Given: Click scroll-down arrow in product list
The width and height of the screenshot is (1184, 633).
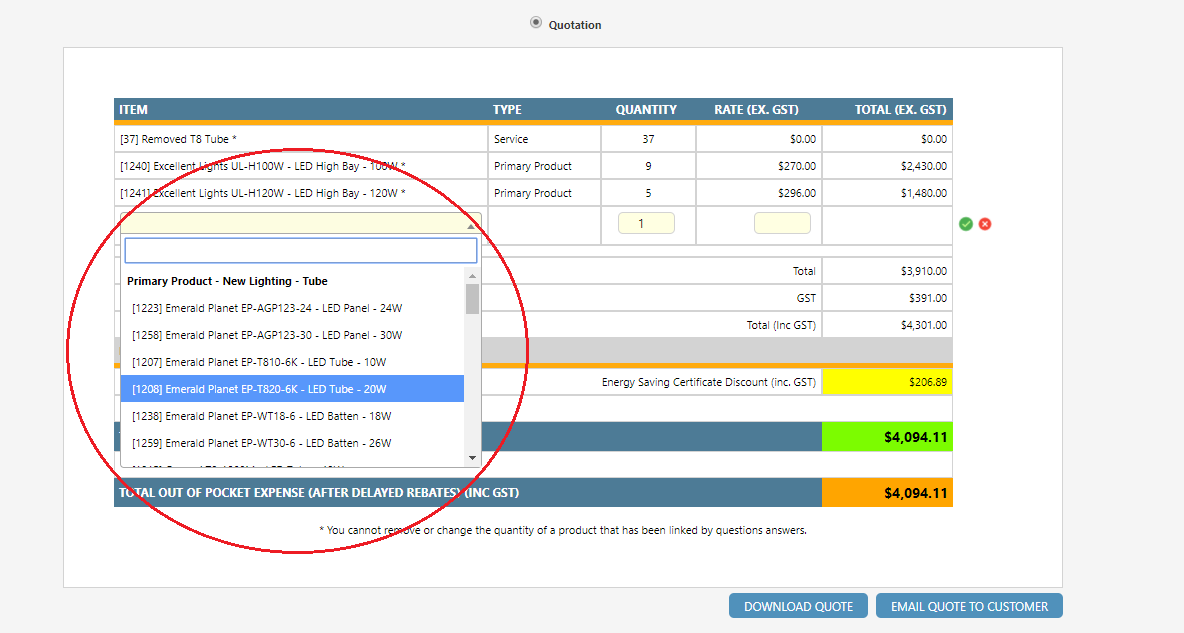Looking at the screenshot, I should 472,458.
